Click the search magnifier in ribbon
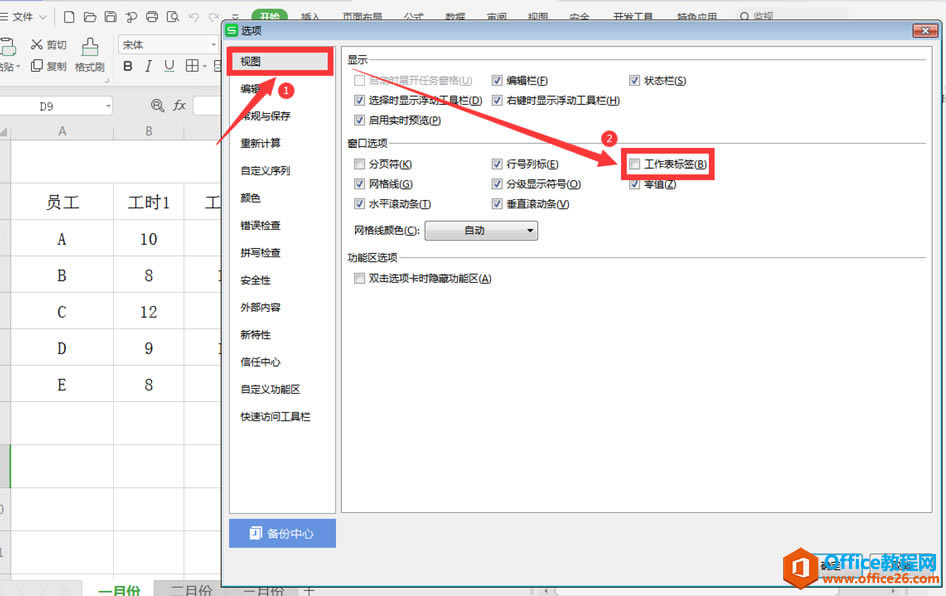946x596 pixels. click(744, 17)
